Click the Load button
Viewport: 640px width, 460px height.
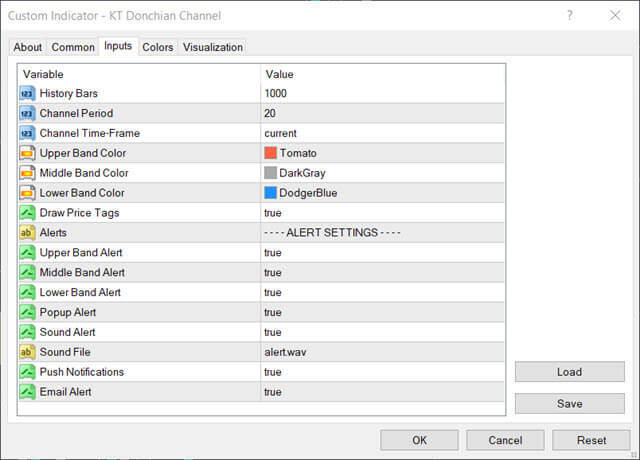click(570, 372)
